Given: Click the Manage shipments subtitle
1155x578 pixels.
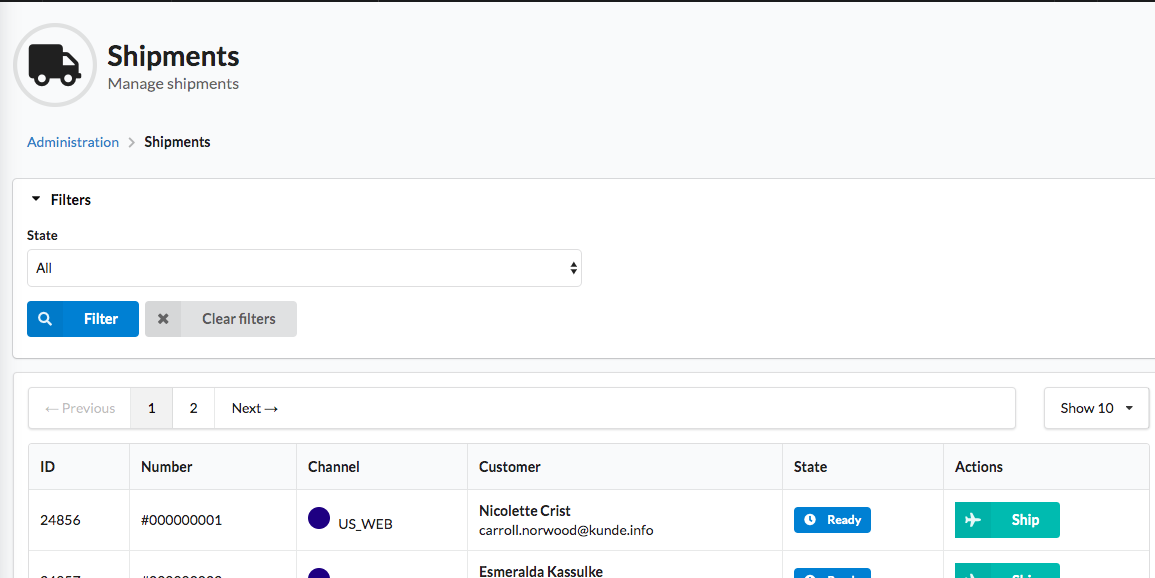Looking at the screenshot, I should 173,84.
